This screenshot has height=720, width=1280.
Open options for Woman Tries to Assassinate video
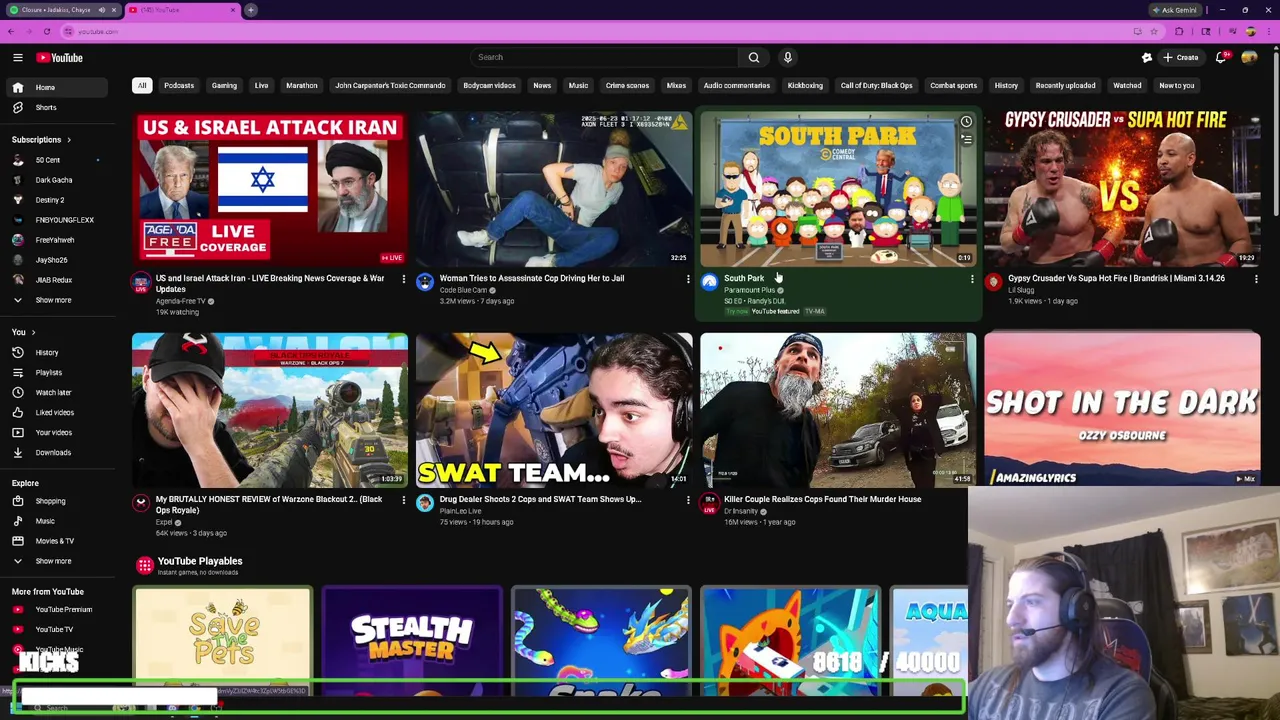[x=688, y=279]
